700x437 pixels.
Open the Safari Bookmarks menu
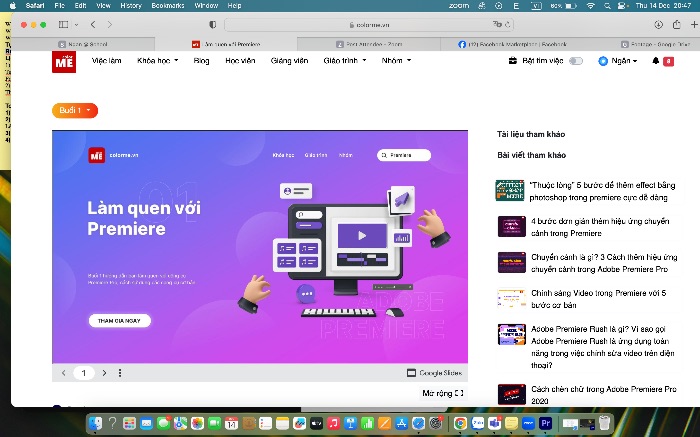click(x=168, y=6)
